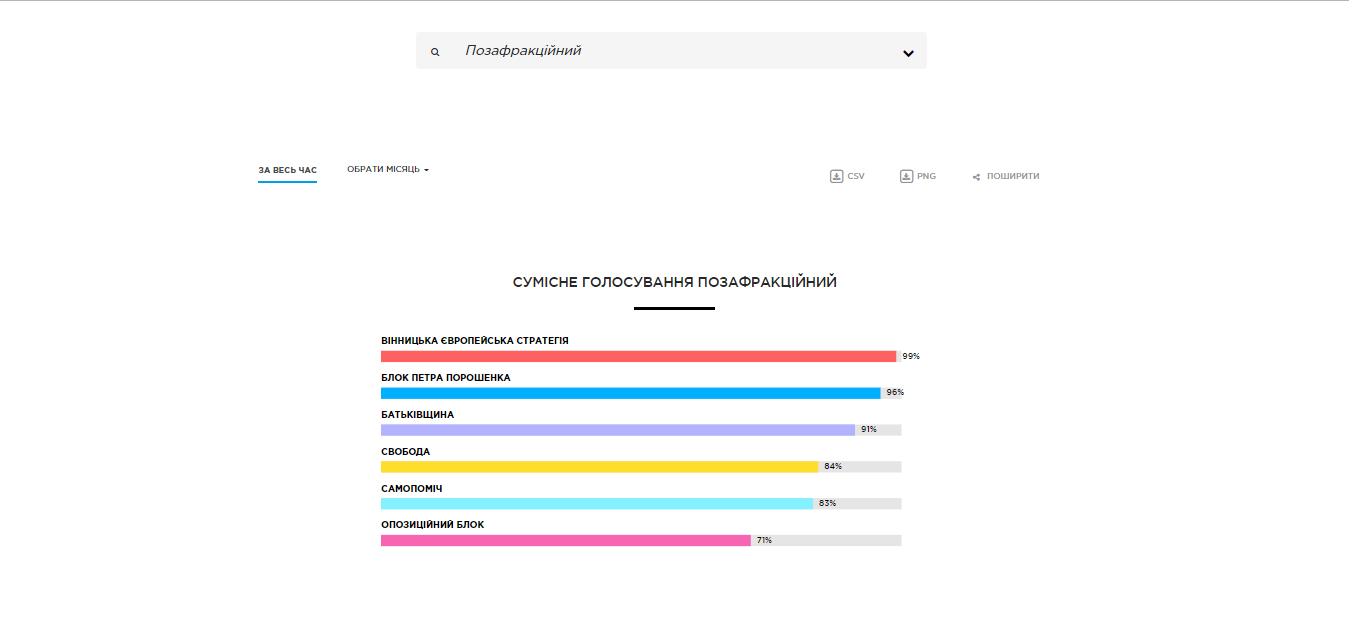Click the Поширити share link
Viewport: 1349px width, 635px height.
point(1013,176)
